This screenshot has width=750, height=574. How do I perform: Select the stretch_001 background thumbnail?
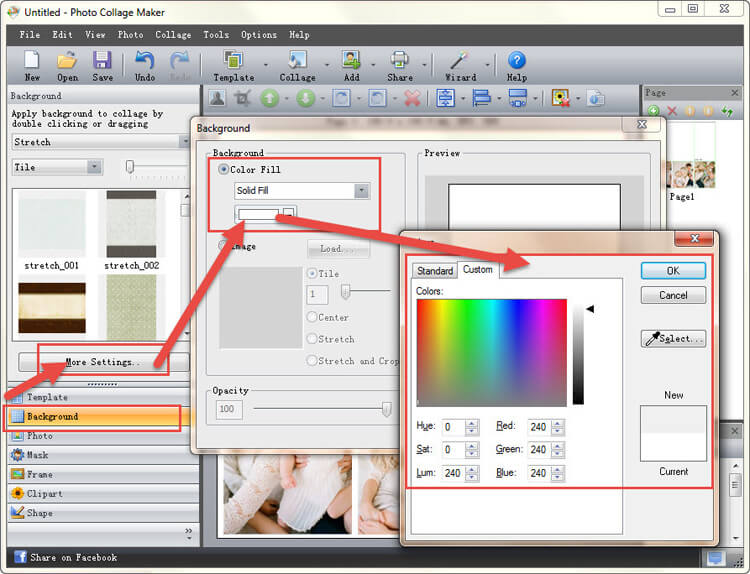point(52,231)
